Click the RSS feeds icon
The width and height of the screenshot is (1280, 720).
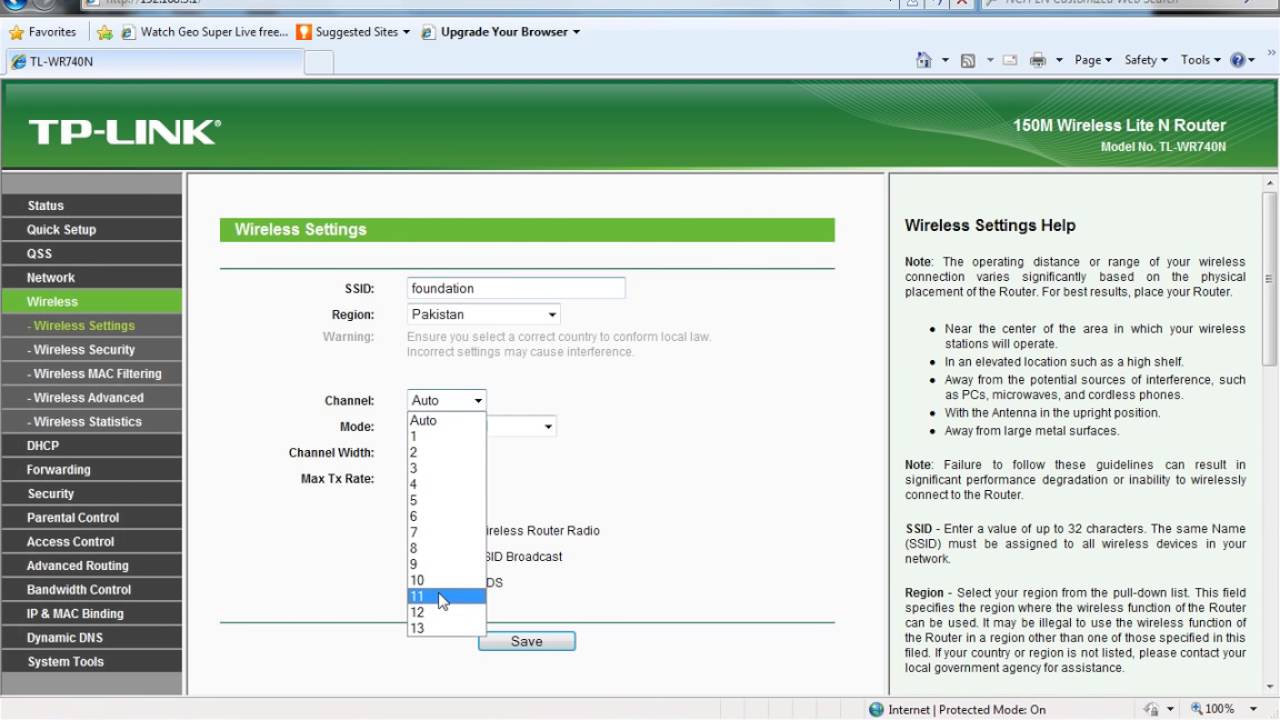tap(968, 60)
